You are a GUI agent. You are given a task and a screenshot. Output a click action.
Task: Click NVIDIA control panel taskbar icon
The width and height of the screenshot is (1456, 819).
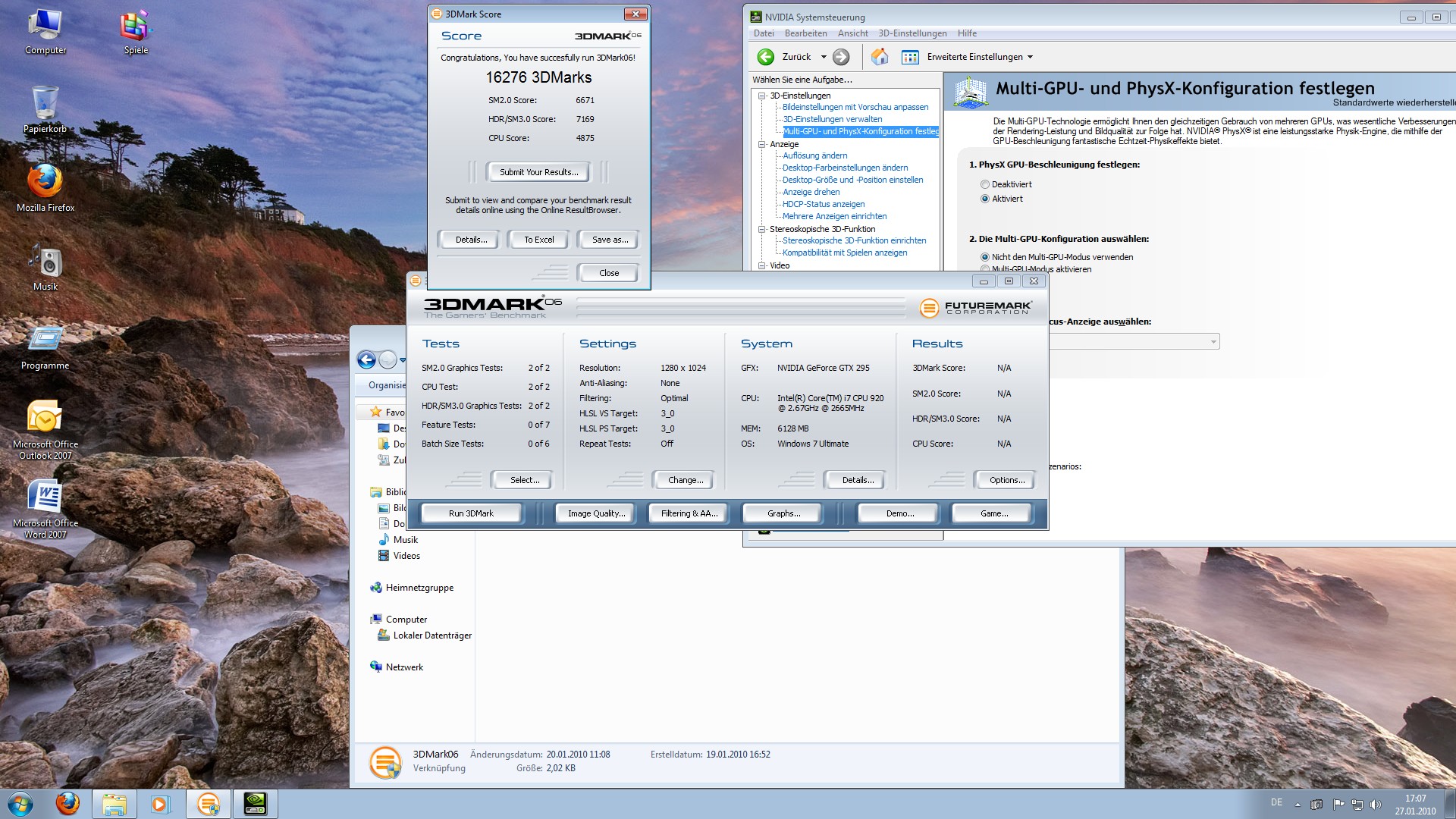255,804
